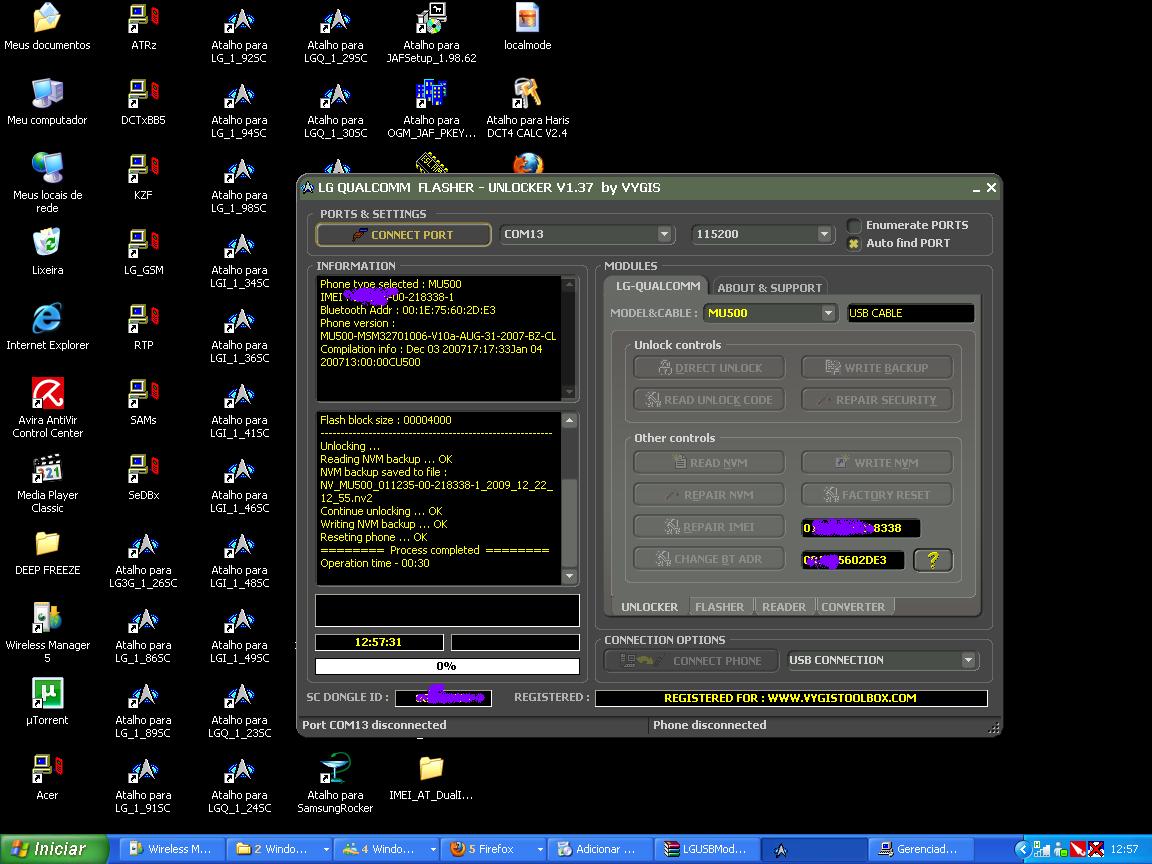
Task: Open the Meus documentos desktop icon
Action: tap(47, 26)
